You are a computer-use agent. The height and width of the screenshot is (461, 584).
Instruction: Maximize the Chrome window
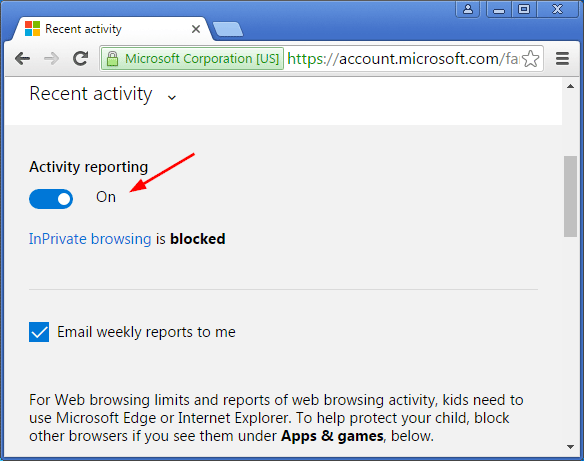tap(524, 9)
